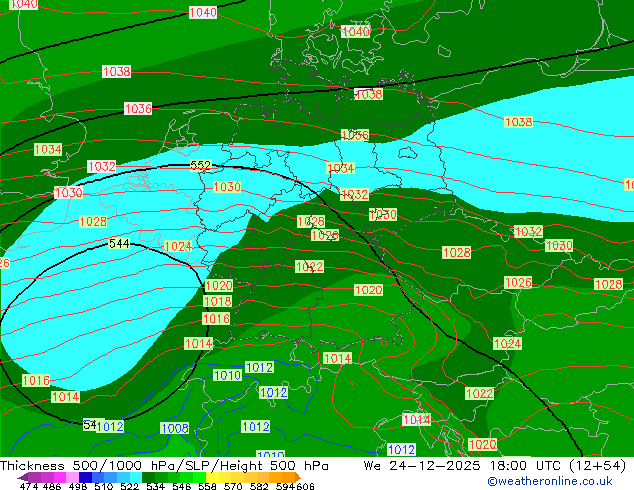Click the 1036 label with white background
The image size is (634, 490).
pos(138,108)
